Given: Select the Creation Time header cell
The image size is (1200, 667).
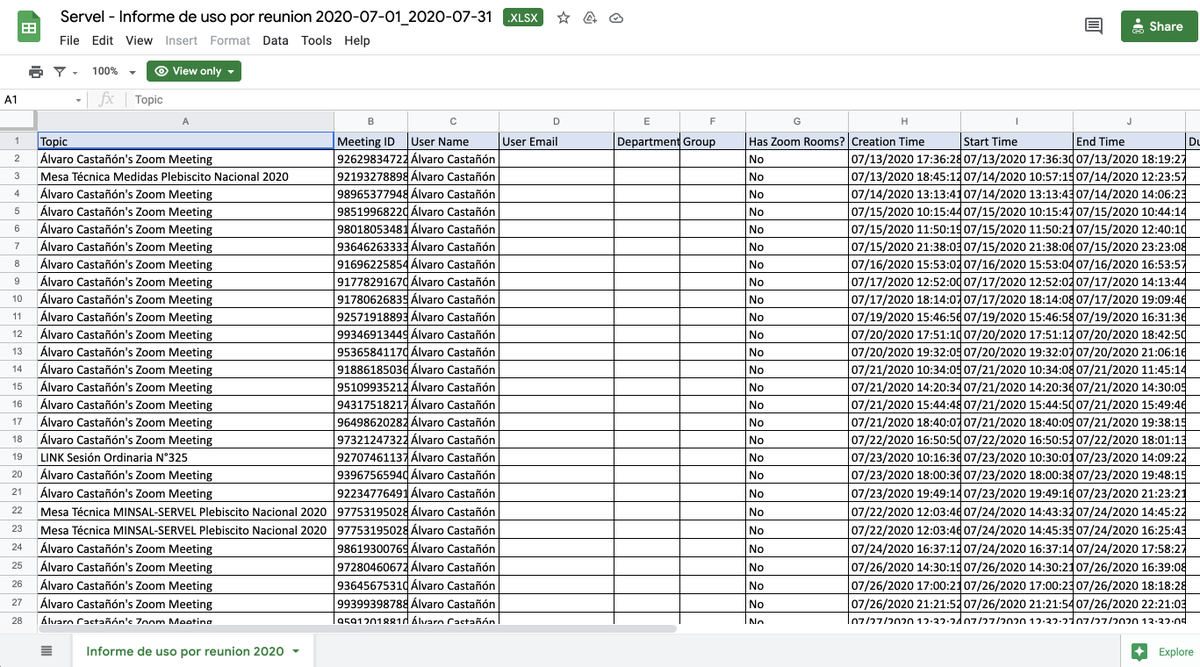Looking at the screenshot, I should [x=904, y=141].
